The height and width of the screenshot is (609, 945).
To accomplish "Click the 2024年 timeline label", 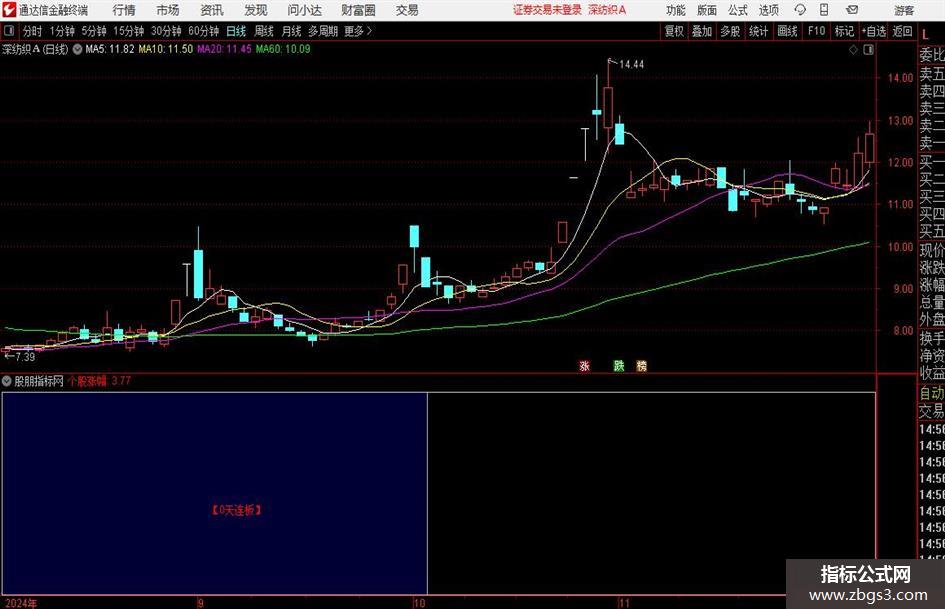I will pos(20,603).
